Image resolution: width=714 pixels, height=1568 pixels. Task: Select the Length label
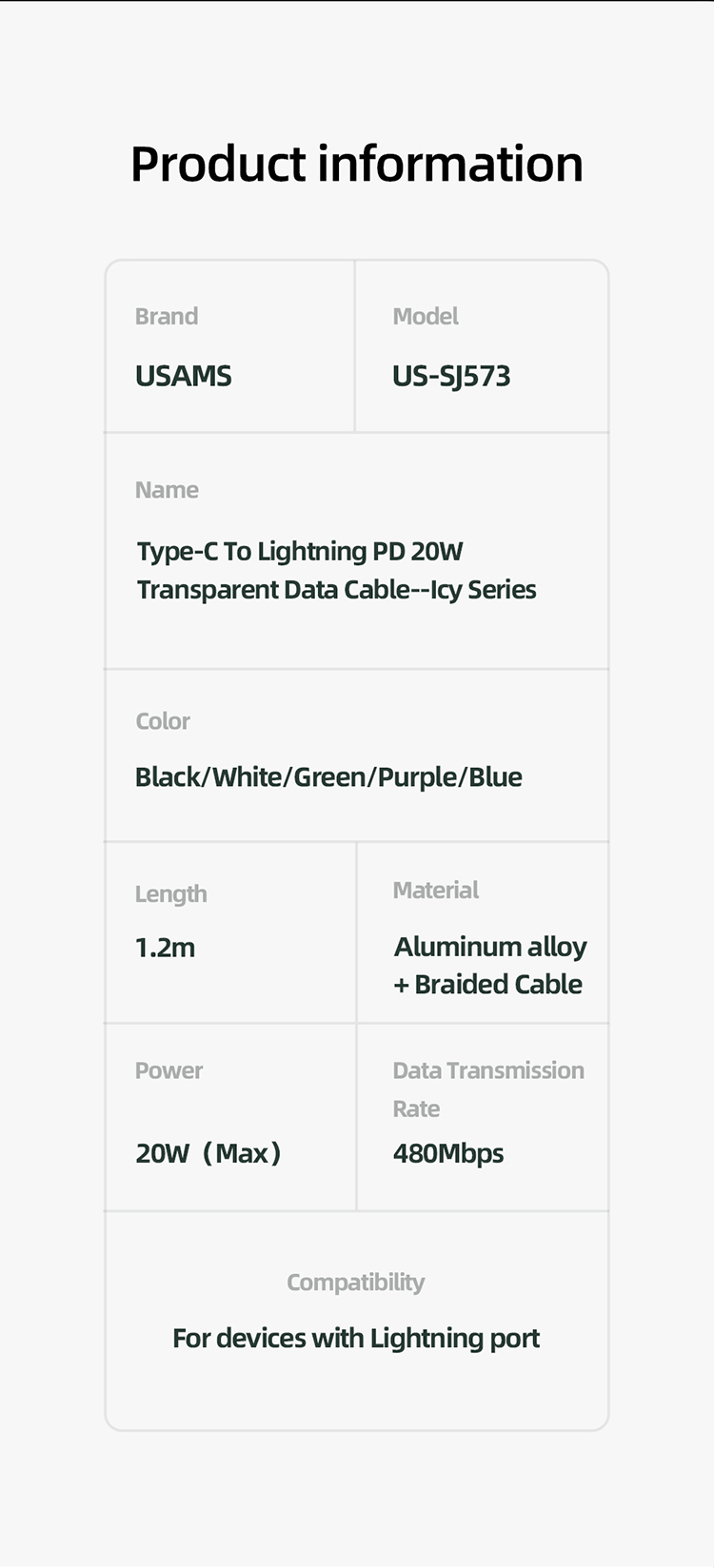[170, 894]
